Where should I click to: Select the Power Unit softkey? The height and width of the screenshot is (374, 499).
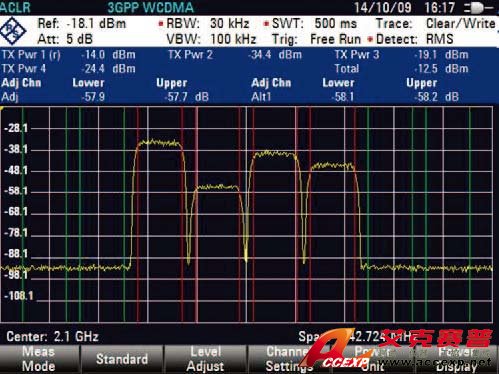point(372,359)
